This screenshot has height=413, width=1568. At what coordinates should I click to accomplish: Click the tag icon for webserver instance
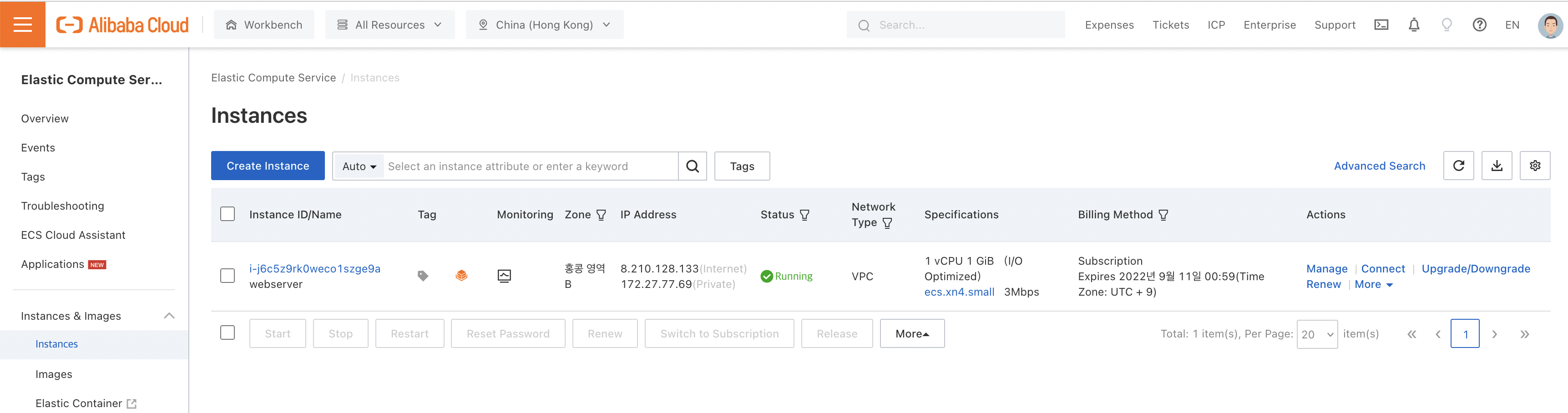tap(422, 276)
